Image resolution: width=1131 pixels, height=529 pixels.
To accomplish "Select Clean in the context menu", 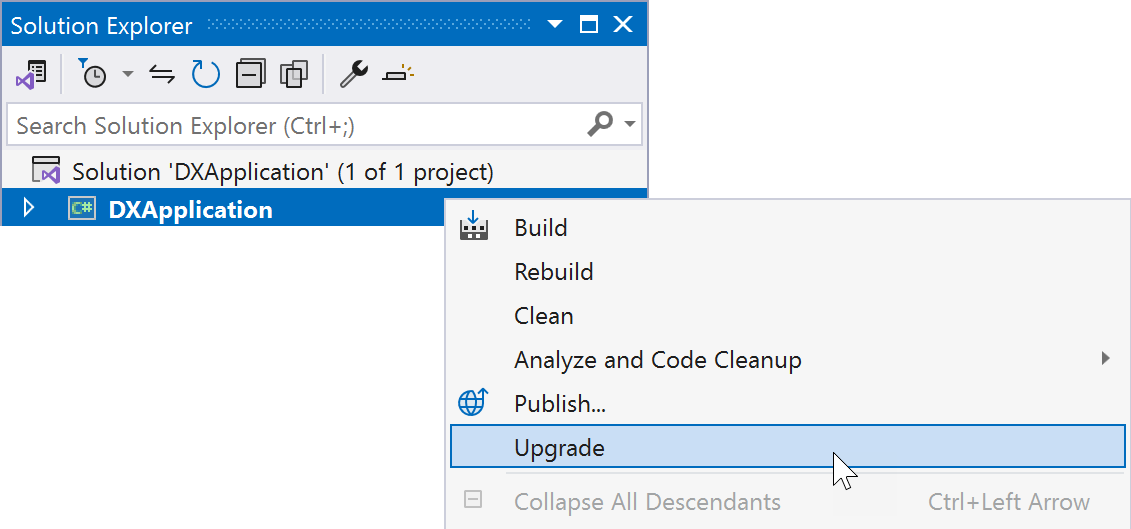I will [544, 316].
